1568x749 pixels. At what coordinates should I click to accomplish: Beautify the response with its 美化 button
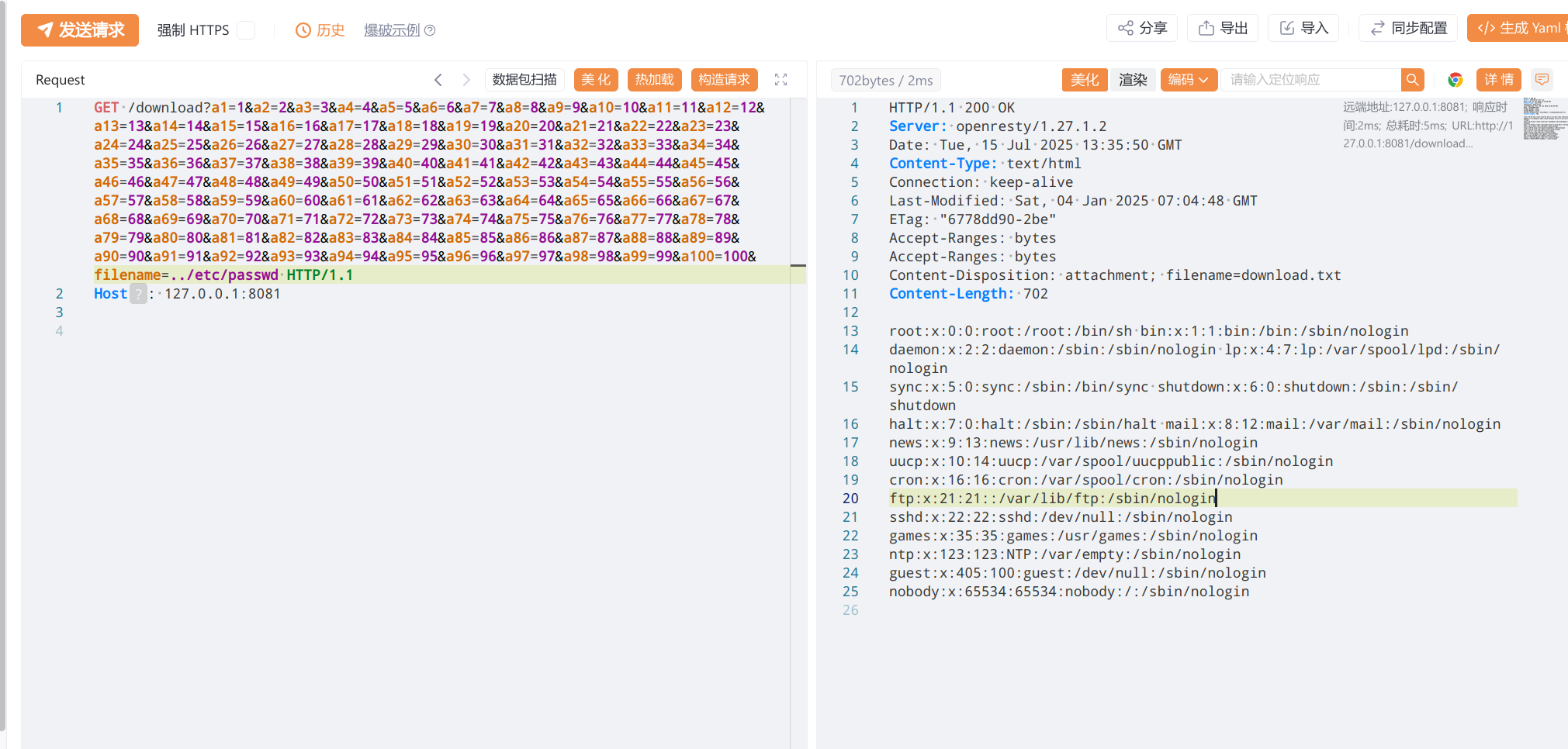point(1085,80)
